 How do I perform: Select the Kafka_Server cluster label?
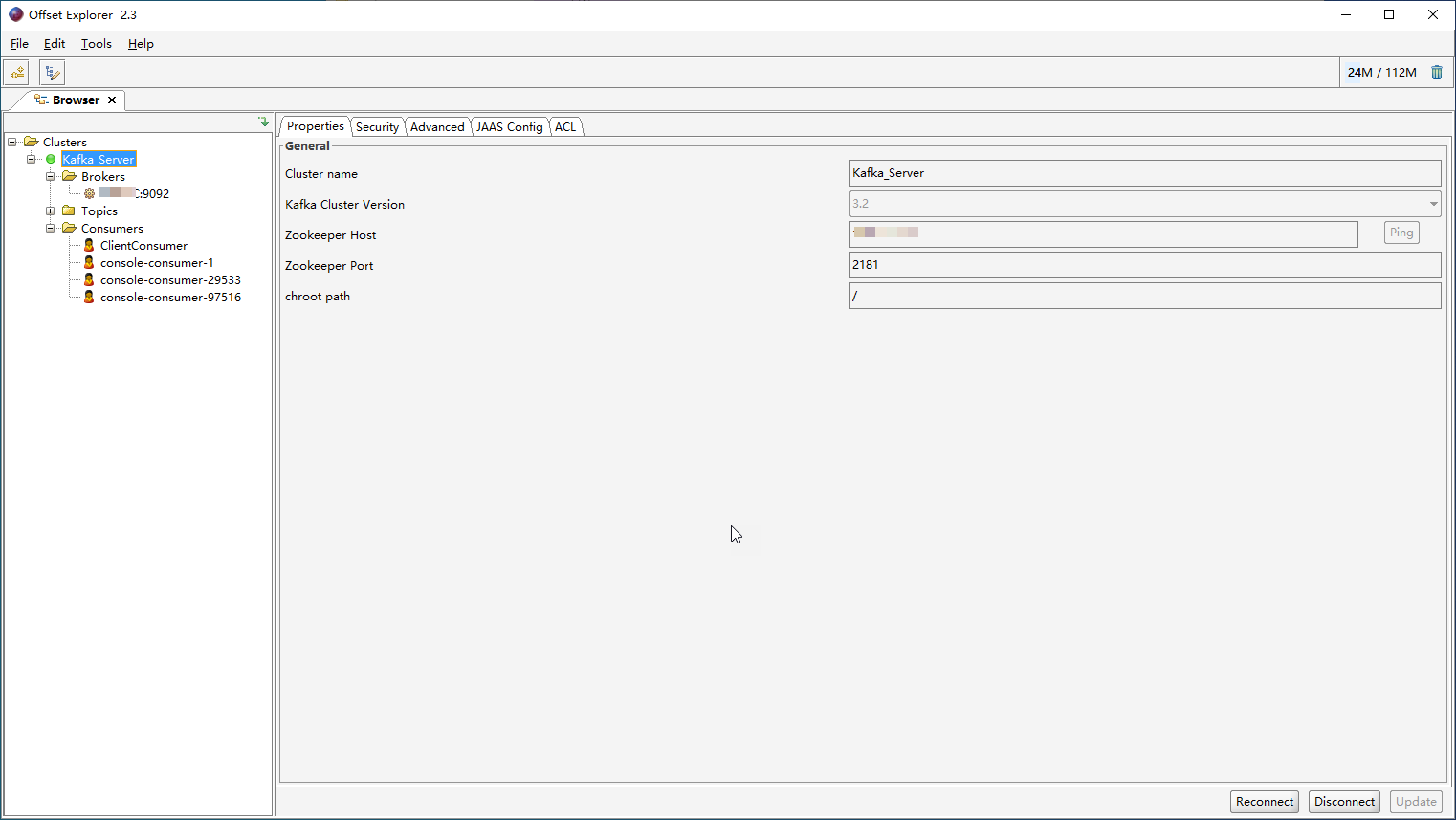pyautogui.click(x=99, y=159)
